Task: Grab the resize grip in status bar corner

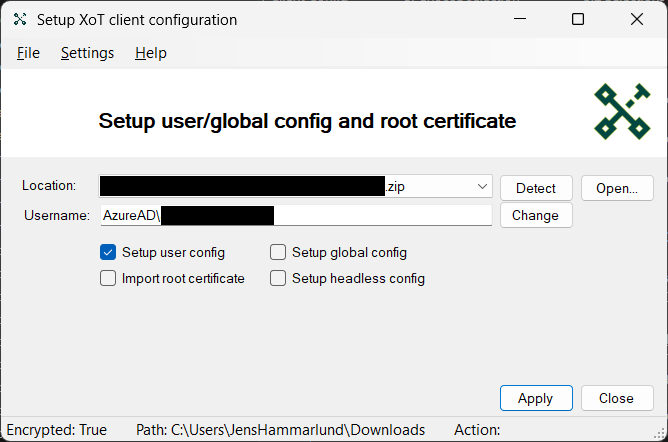Action: (660, 433)
